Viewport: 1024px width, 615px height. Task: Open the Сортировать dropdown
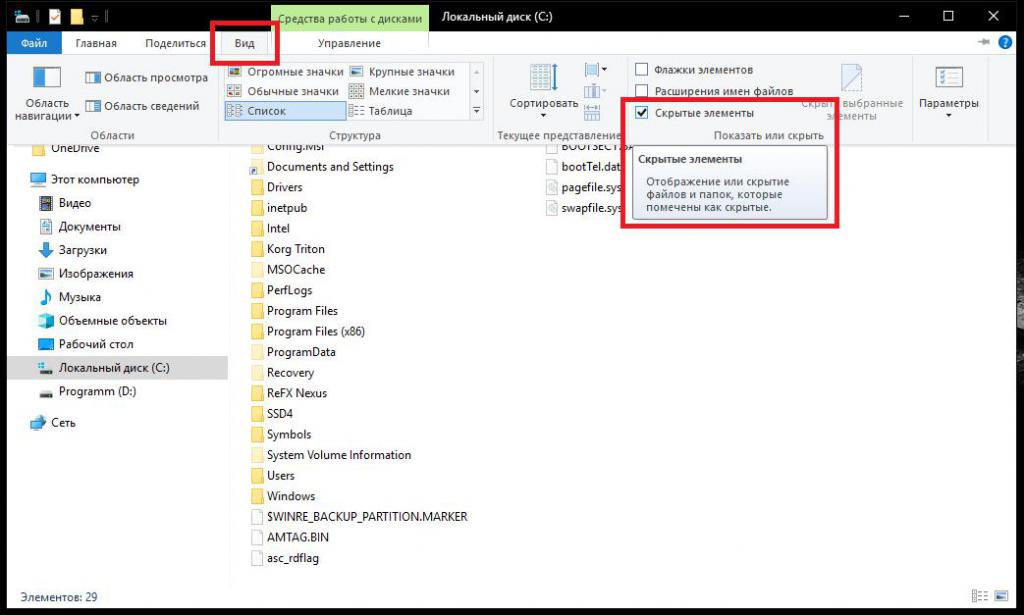pos(543,91)
